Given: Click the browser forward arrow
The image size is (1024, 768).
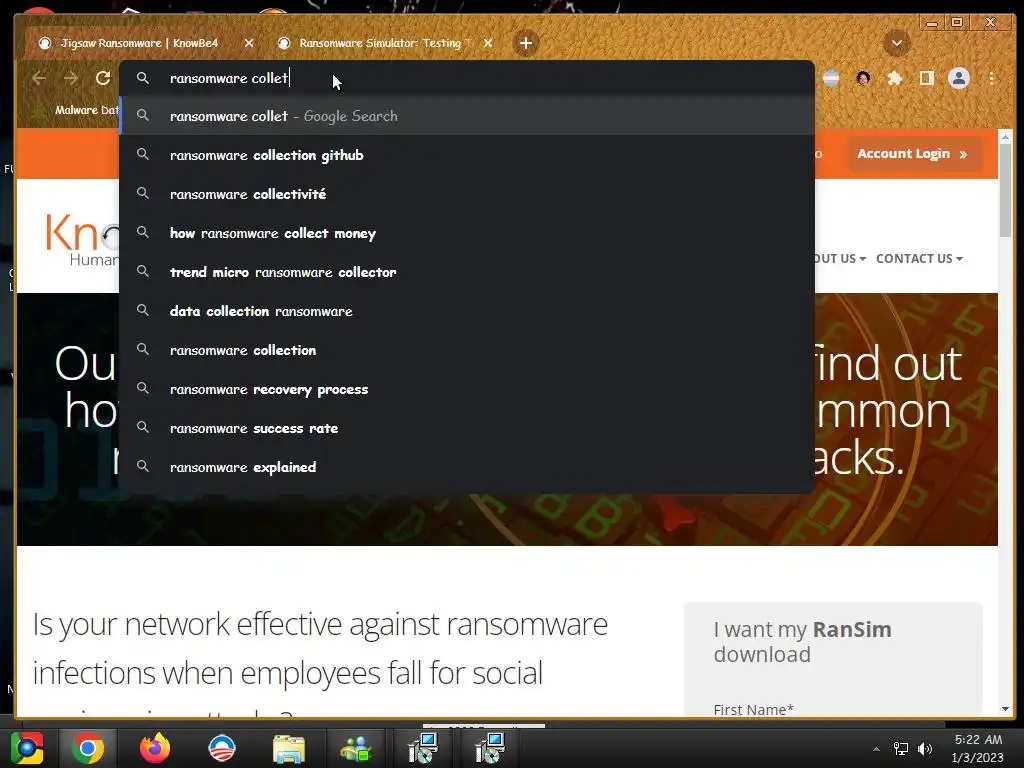Looking at the screenshot, I should pos(71,78).
